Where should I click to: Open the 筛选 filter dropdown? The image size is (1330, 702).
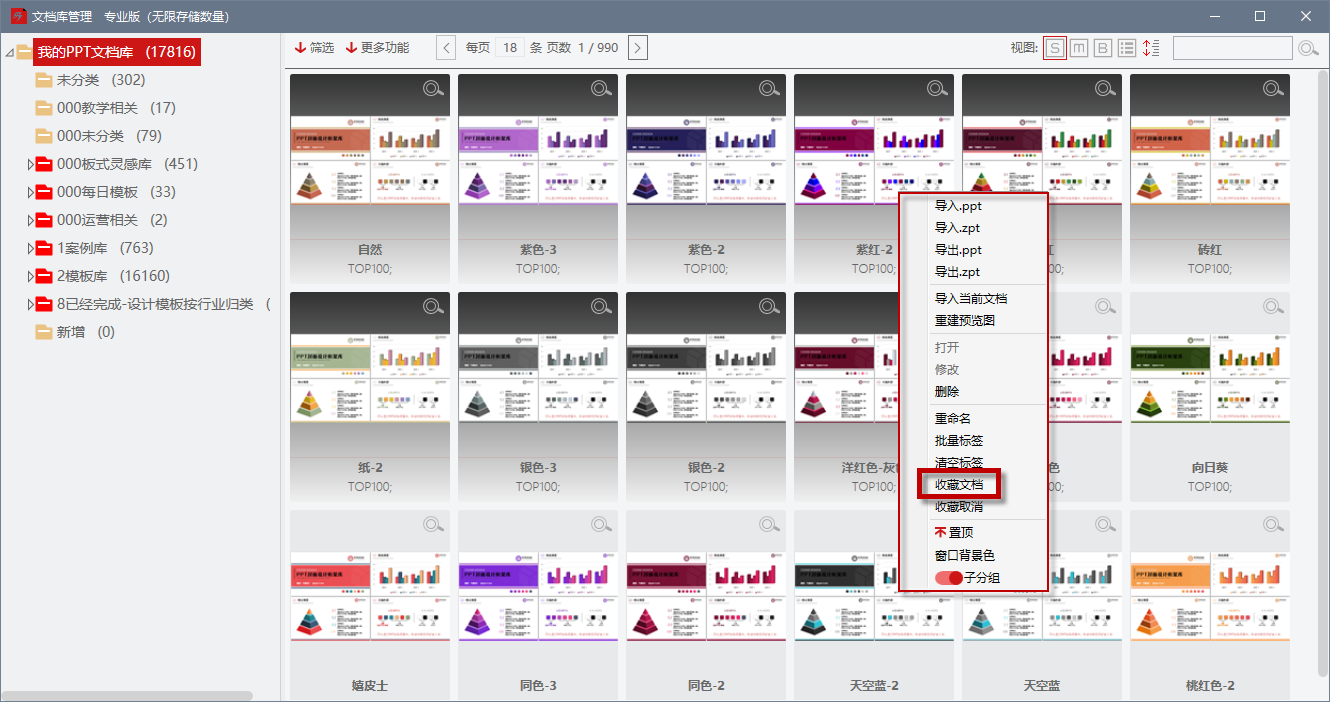click(314, 48)
